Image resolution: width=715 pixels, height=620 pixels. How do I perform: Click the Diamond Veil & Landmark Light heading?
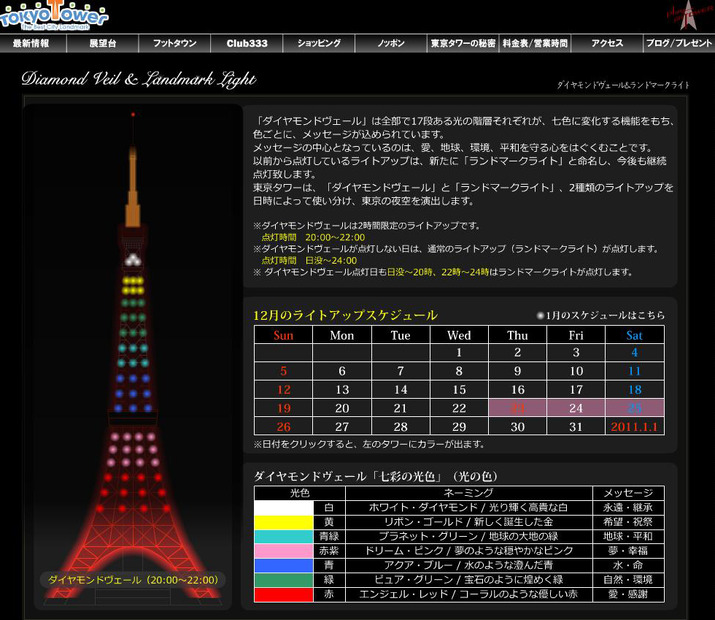pyautogui.click(x=139, y=79)
